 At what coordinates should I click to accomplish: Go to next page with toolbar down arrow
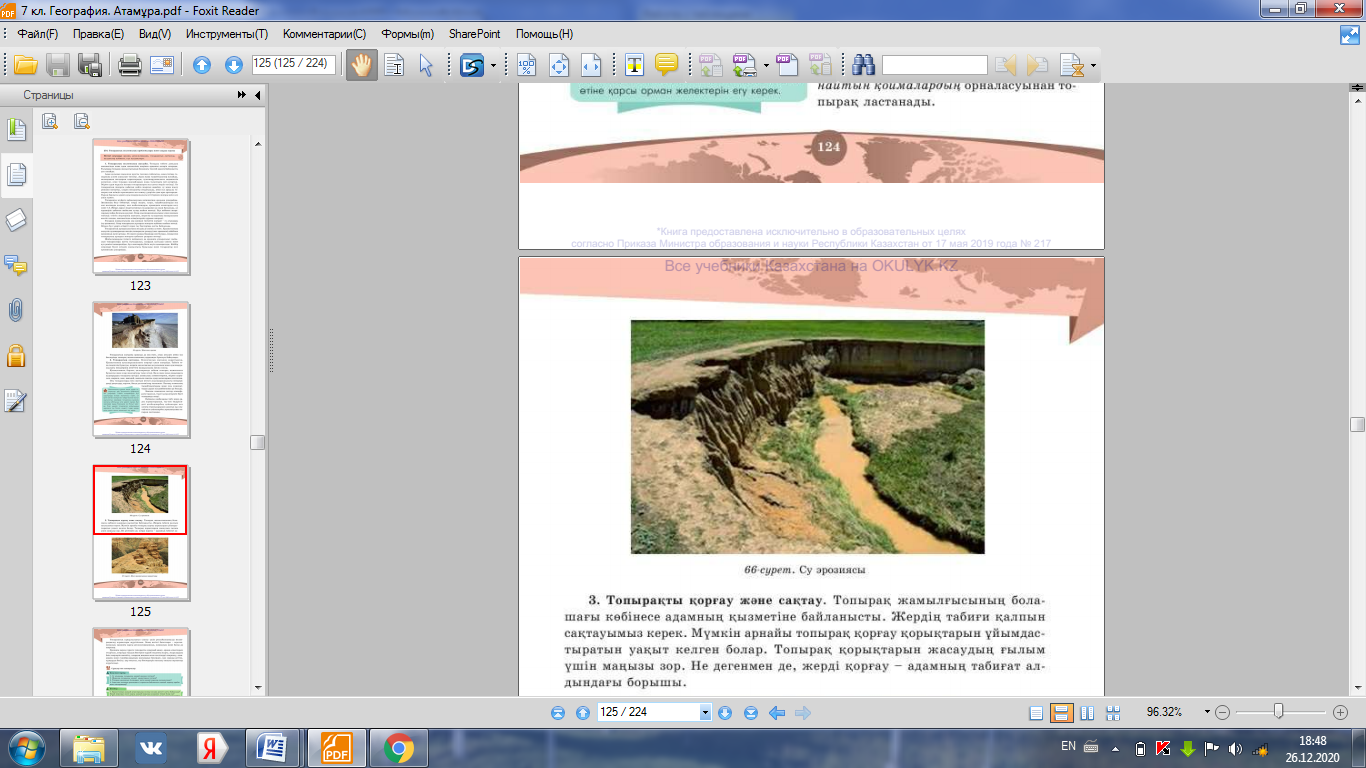(234, 65)
